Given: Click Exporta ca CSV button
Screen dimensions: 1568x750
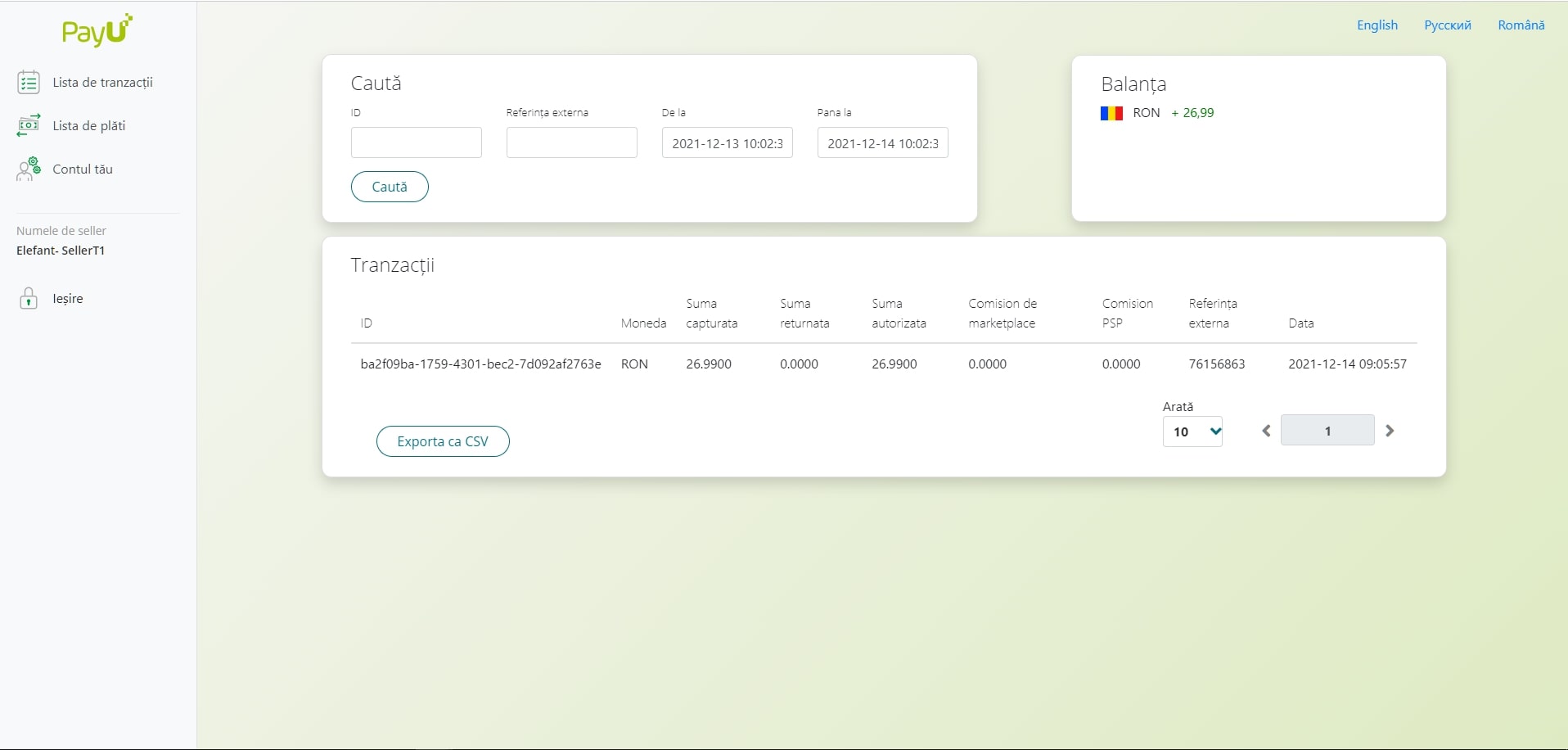Looking at the screenshot, I should pos(443,441).
